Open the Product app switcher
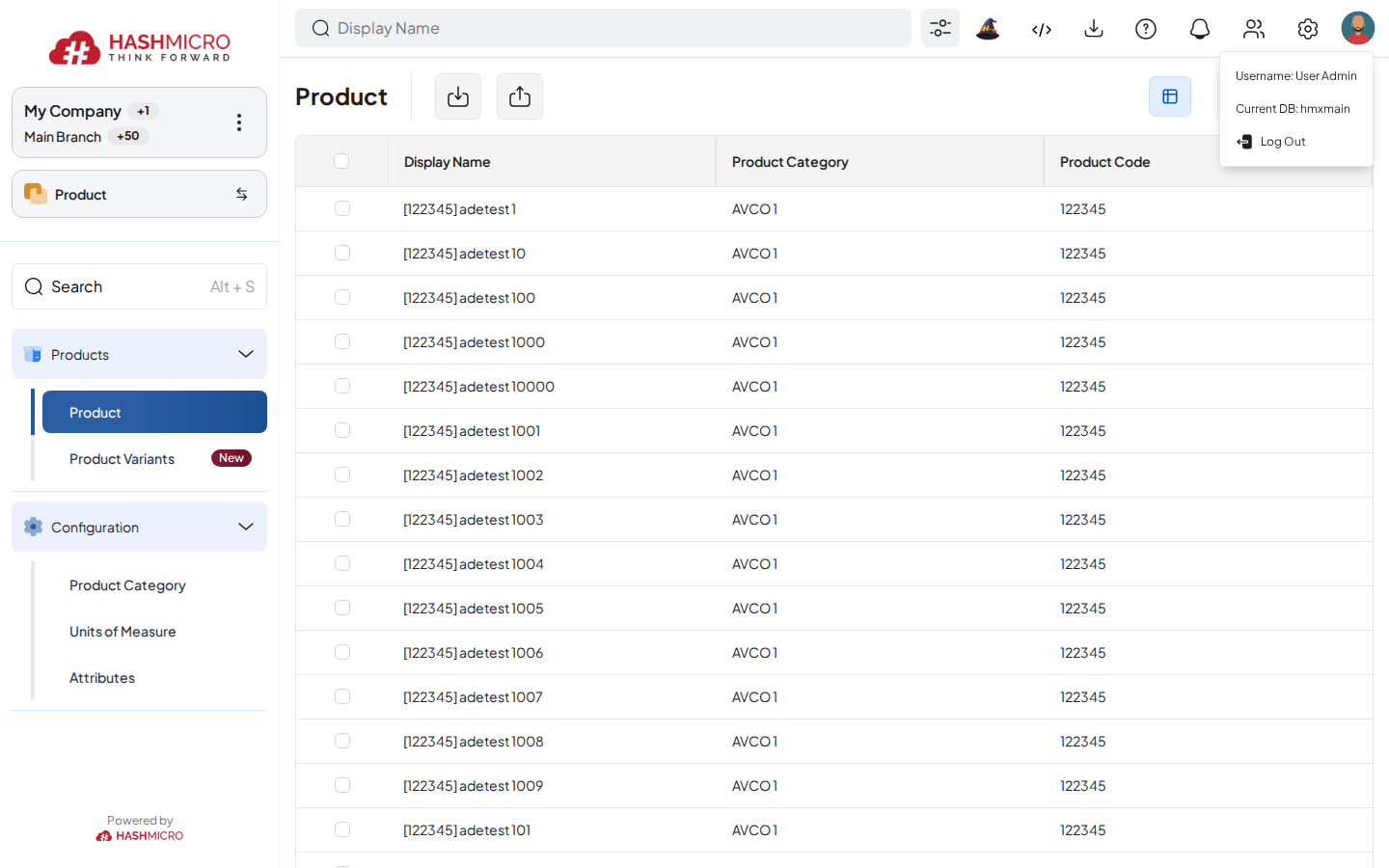Image resolution: width=1389 pixels, height=868 pixels. point(139,194)
